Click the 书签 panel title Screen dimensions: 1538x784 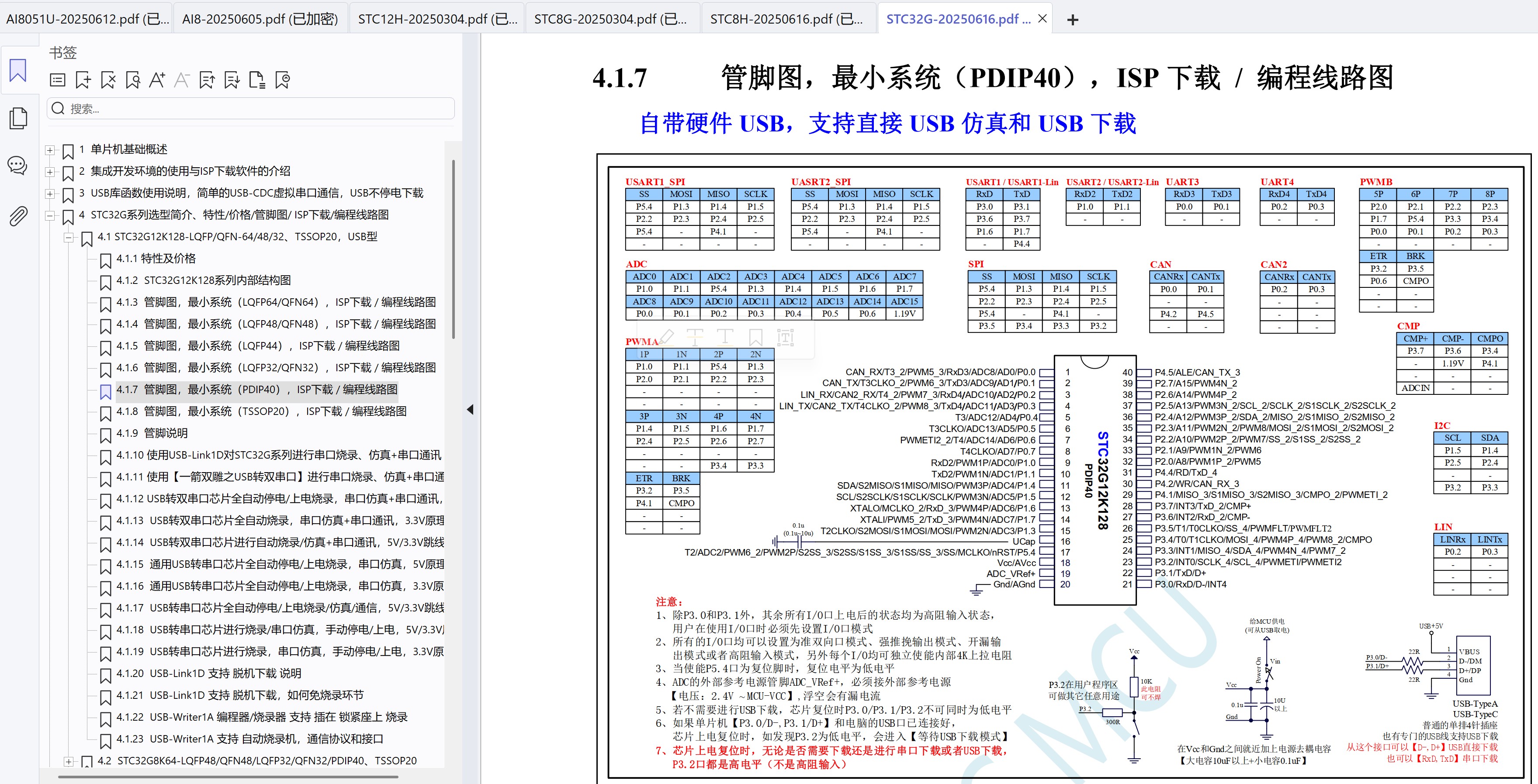point(62,52)
